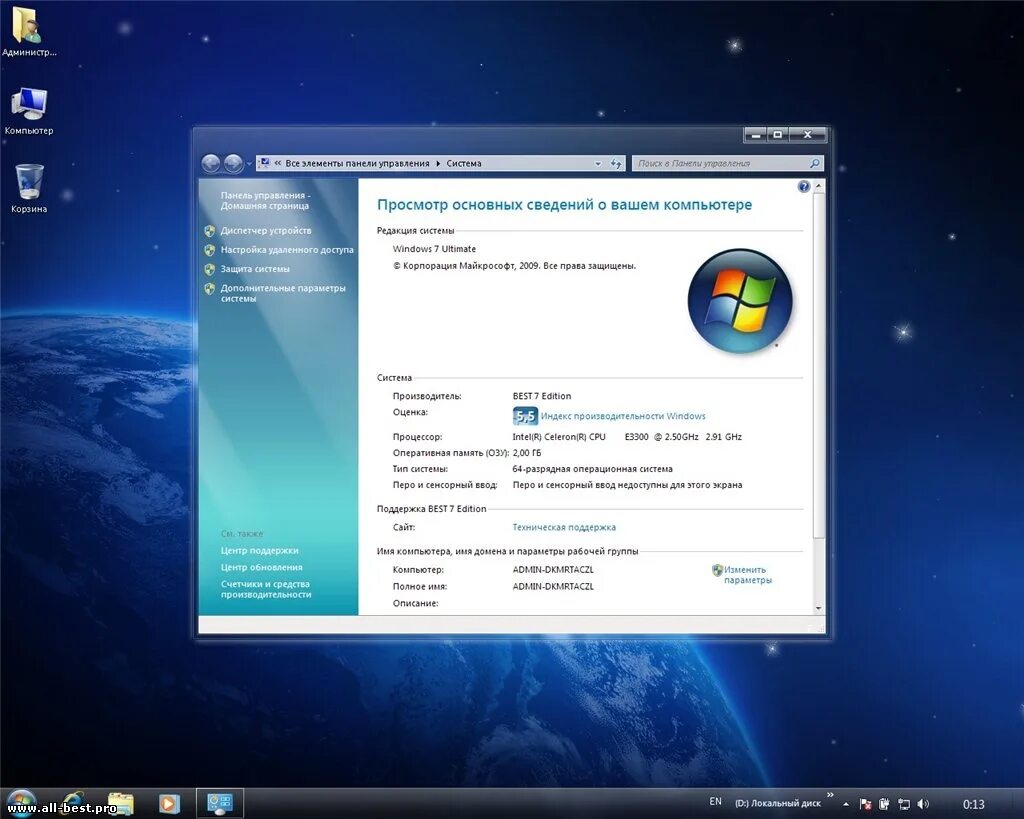This screenshot has height=819, width=1024.
Task: Expand hidden icons with the tray up arrow
Action: [x=845, y=803]
